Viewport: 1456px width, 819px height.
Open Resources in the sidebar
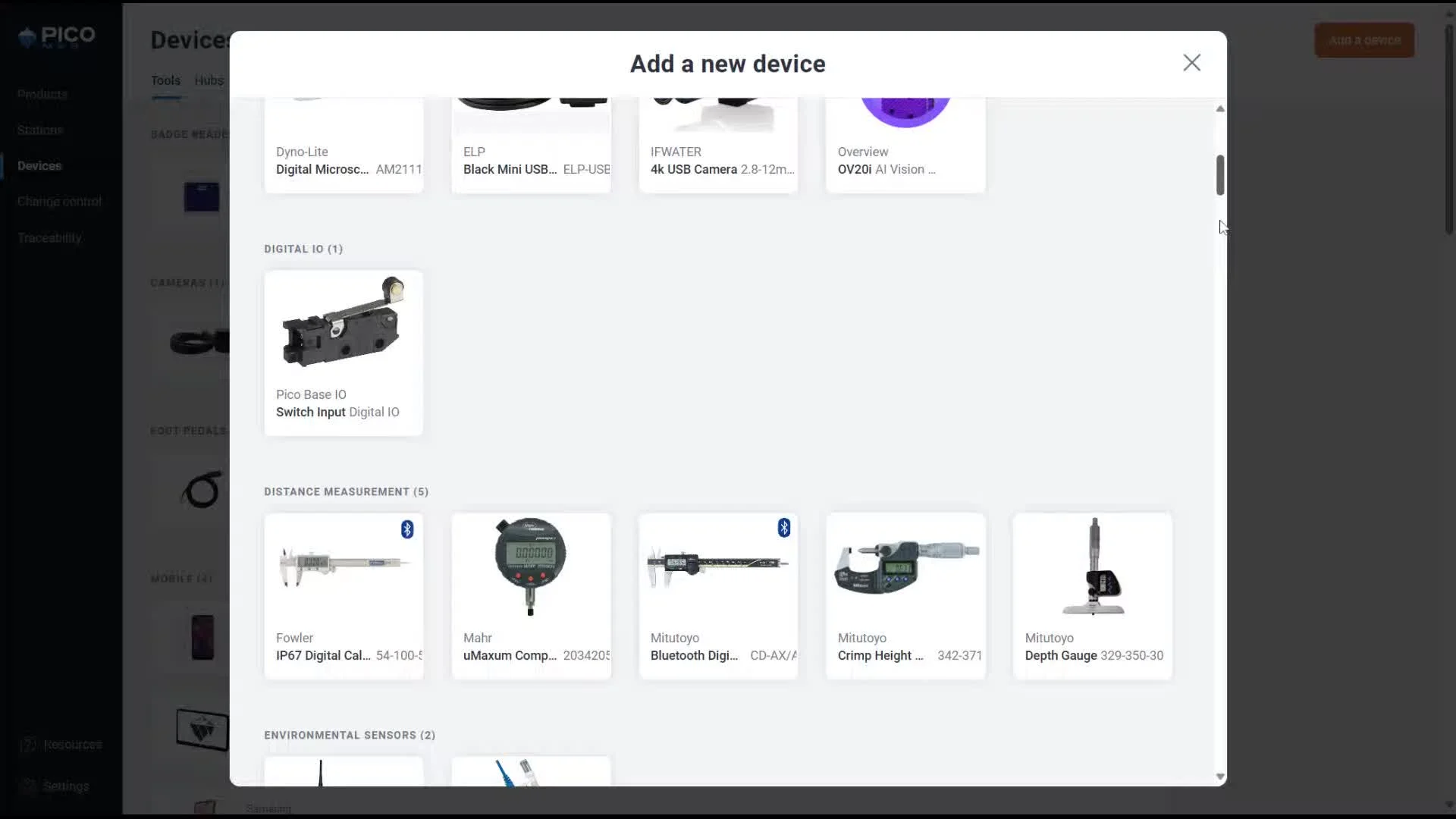tap(73, 745)
